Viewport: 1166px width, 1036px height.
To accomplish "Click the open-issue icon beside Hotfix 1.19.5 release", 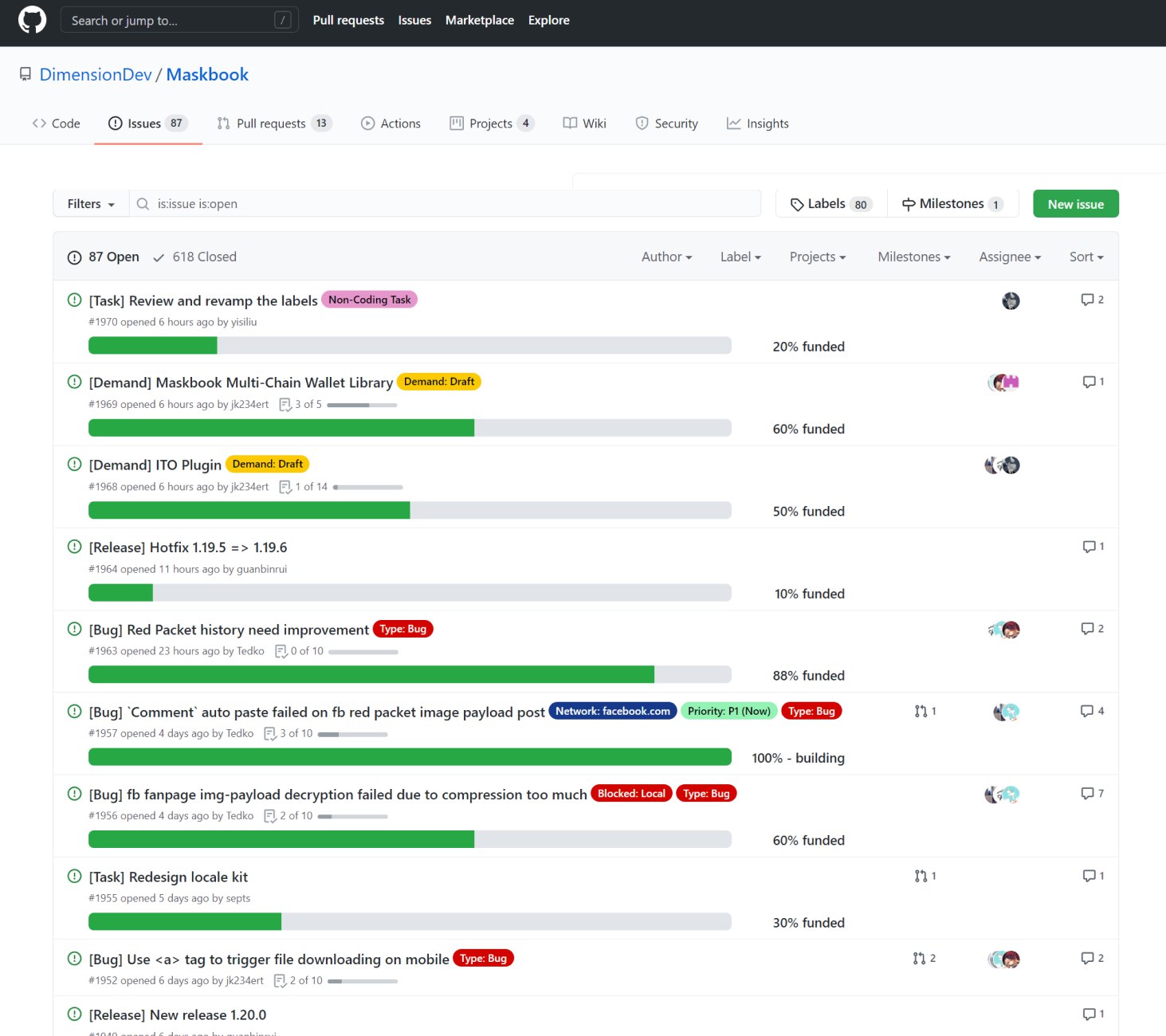I will pyautogui.click(x=74, y=547).
